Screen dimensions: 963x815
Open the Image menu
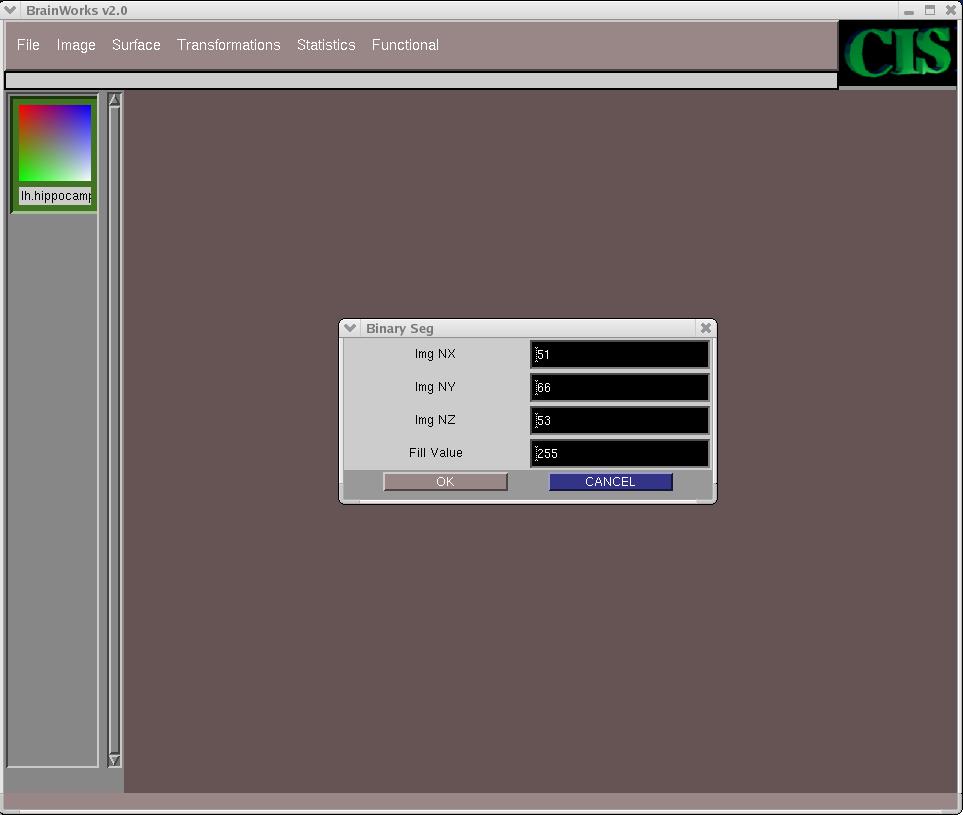(76, 45)
